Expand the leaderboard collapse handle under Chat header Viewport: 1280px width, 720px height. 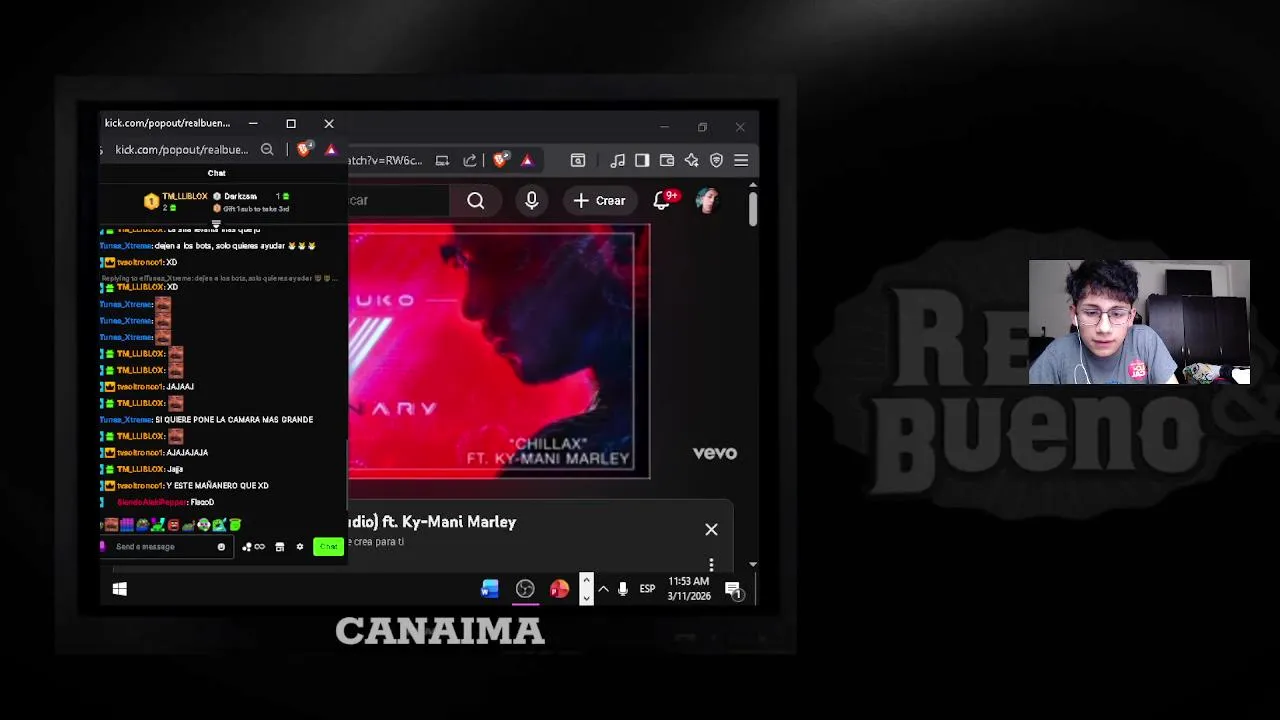coord(216,224)
